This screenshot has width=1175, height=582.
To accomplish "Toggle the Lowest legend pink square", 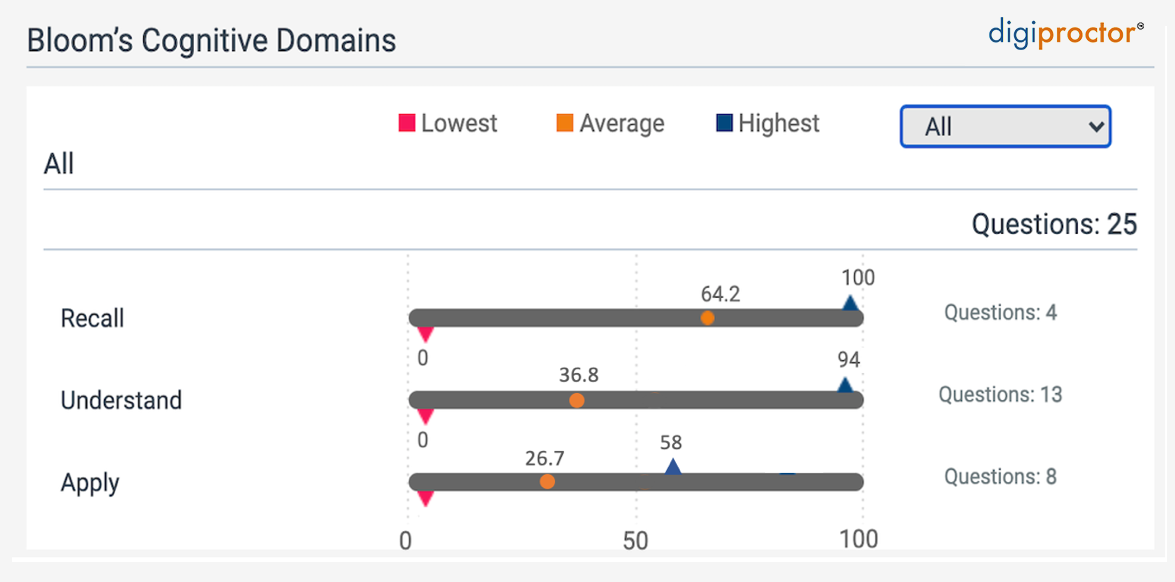I will [407, 124].
